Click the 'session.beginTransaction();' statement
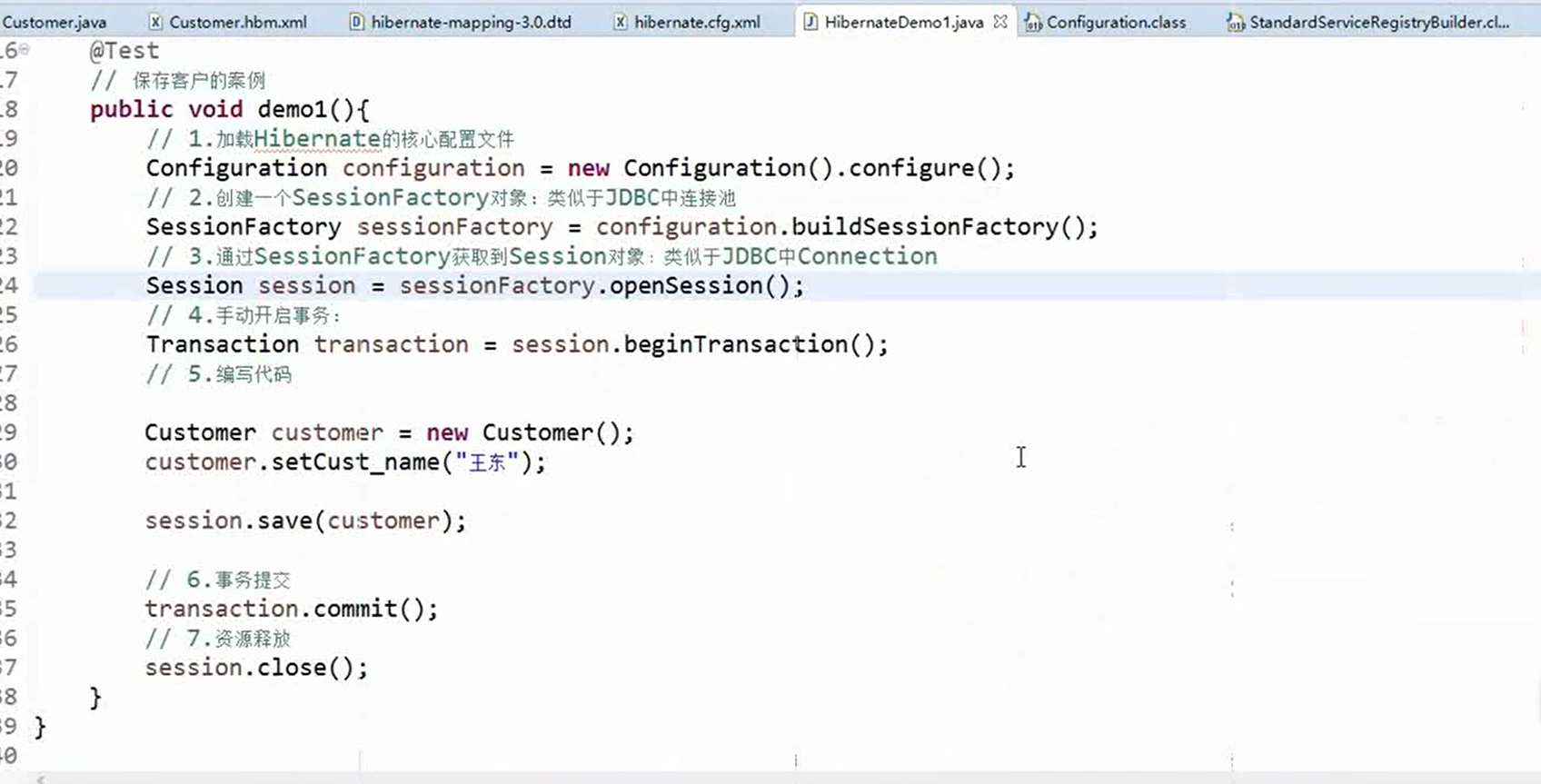This screenshot has height=784, width=1541. [x=700, y=344]
